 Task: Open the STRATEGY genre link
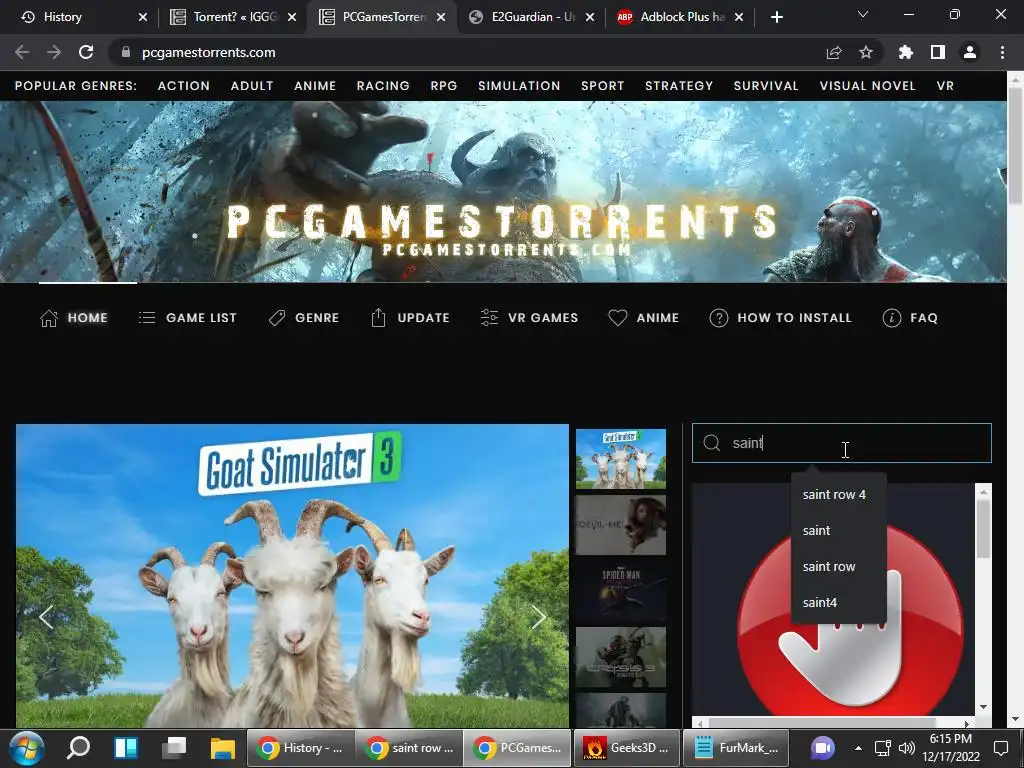point(679,86)
